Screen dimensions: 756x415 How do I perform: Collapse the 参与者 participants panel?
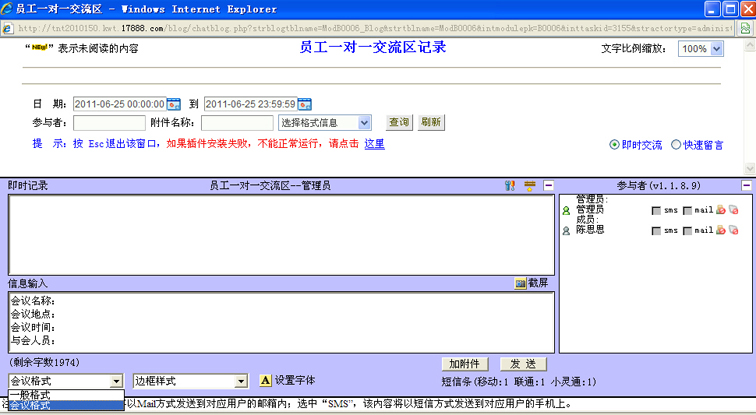[x=745, y=186]
